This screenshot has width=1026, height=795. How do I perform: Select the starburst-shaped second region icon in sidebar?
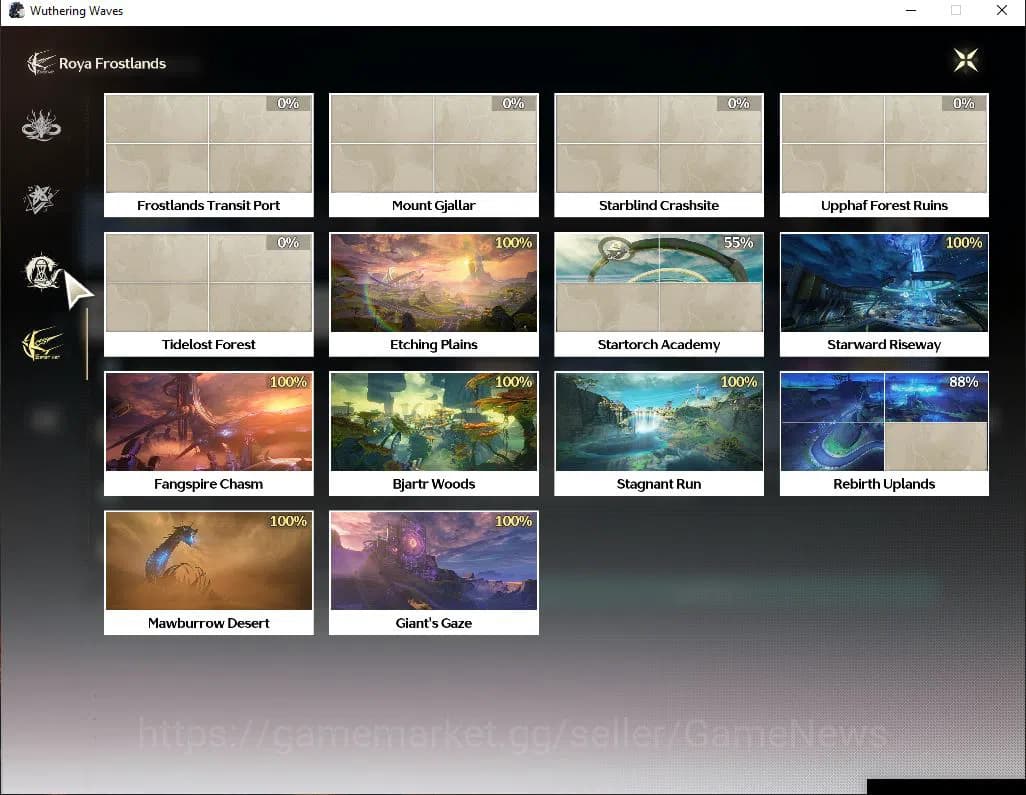pos(42,197)
